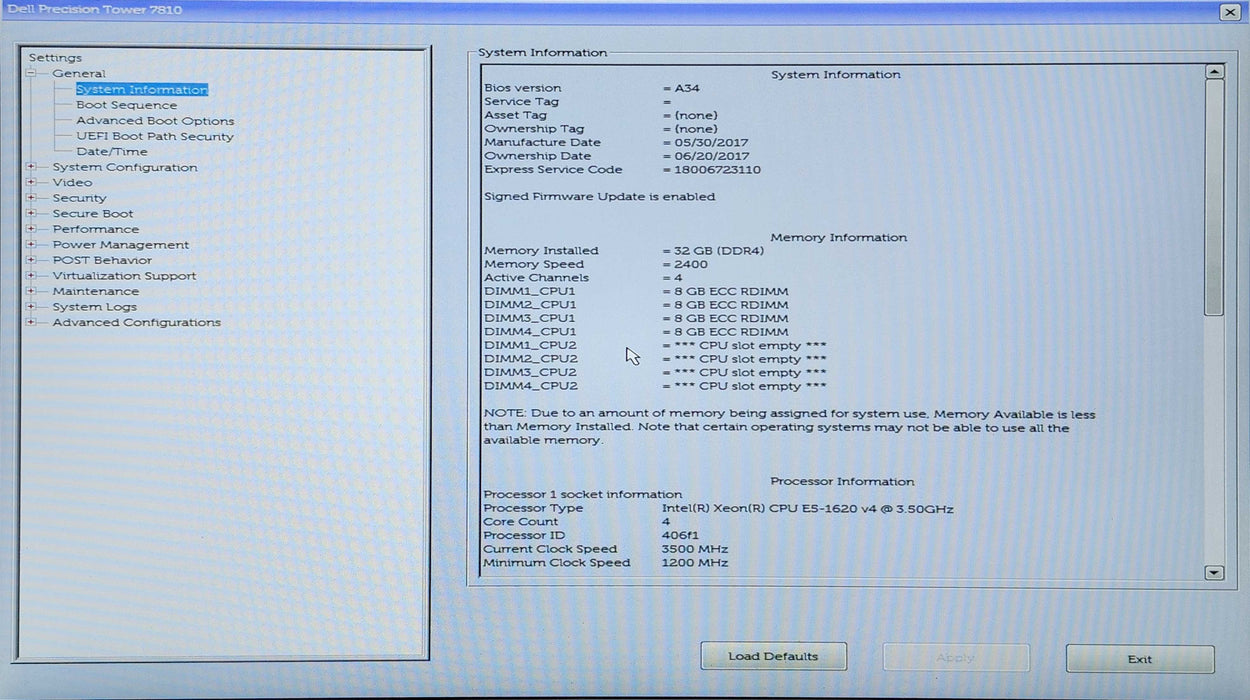Open Advanced Boot Options
The image size is (1250, 700).
tap(155, 121)
